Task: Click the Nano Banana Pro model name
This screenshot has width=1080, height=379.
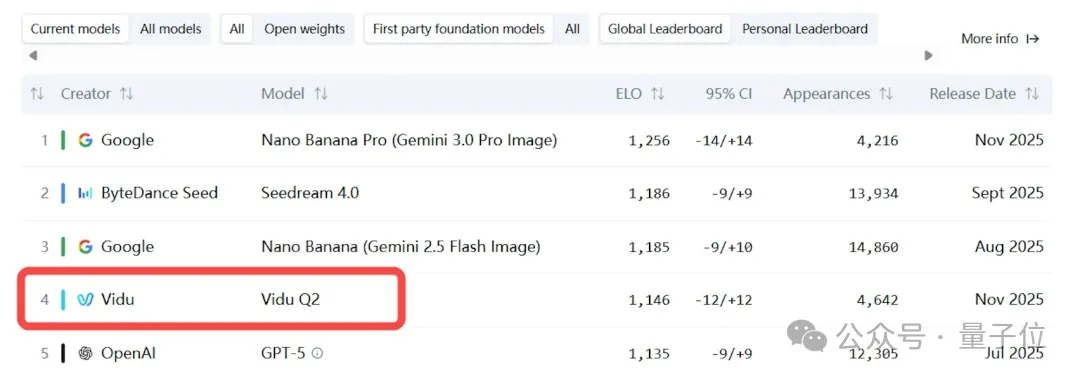Action: 409,141
